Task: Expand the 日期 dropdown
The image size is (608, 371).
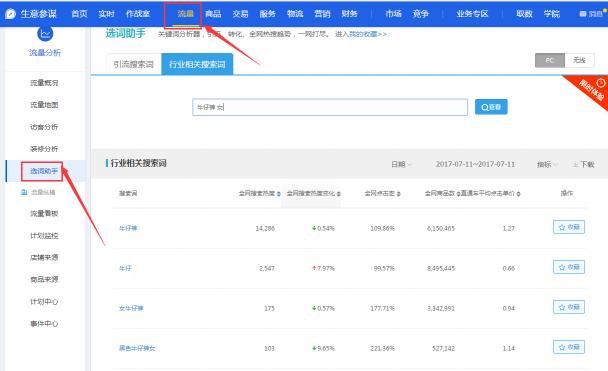Action: [x=401, y=164]
